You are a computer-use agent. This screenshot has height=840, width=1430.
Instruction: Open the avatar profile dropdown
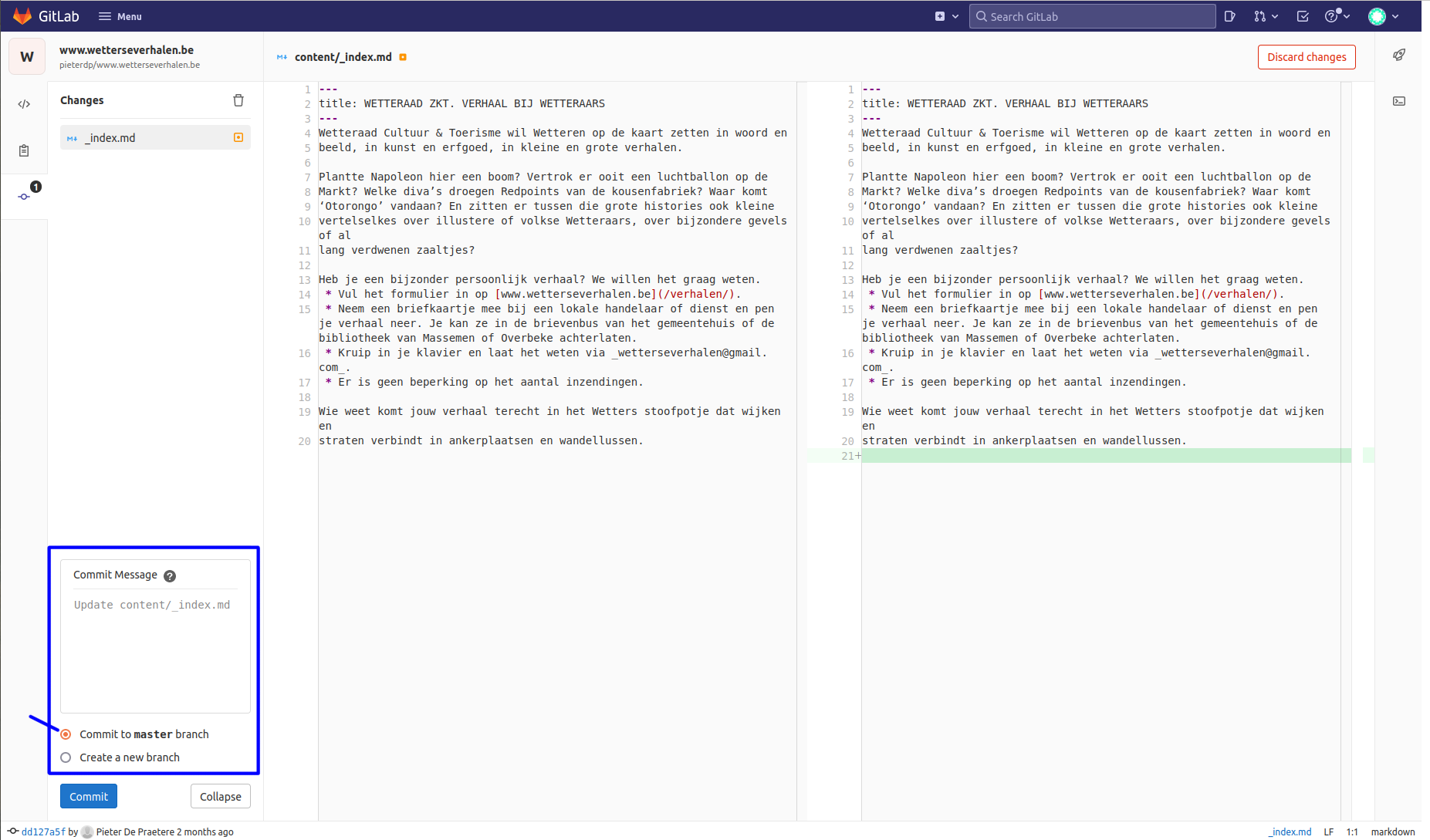pos(1383,15)
